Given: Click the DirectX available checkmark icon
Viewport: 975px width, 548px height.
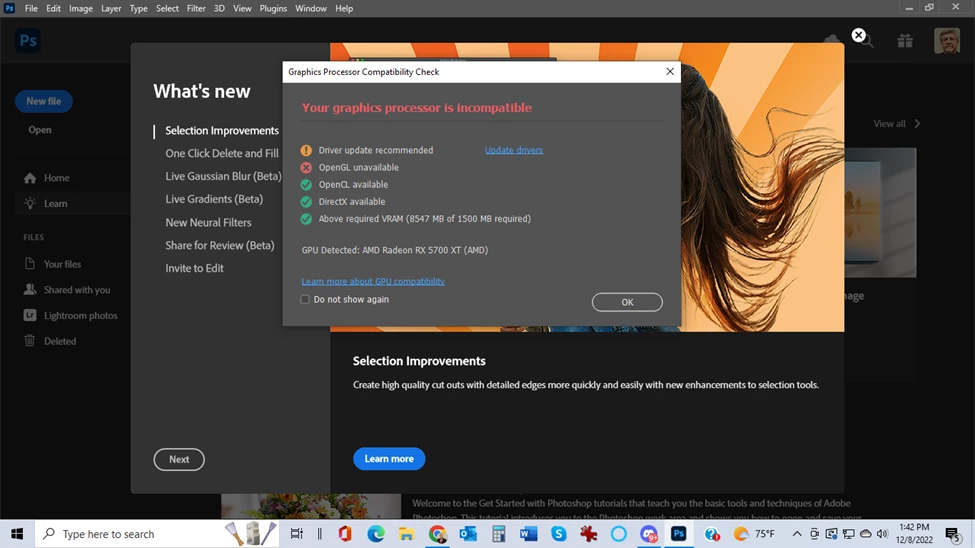Looking at the screenshot, I should coord(306,202).
